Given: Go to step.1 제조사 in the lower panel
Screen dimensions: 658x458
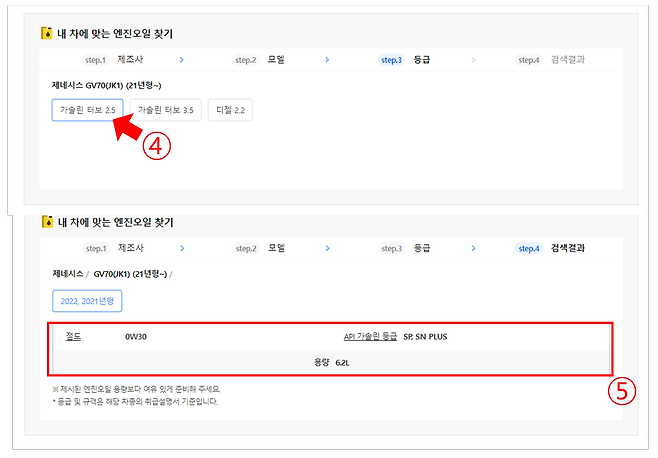Looking at the screenshot, I should [x=113, y=248].
